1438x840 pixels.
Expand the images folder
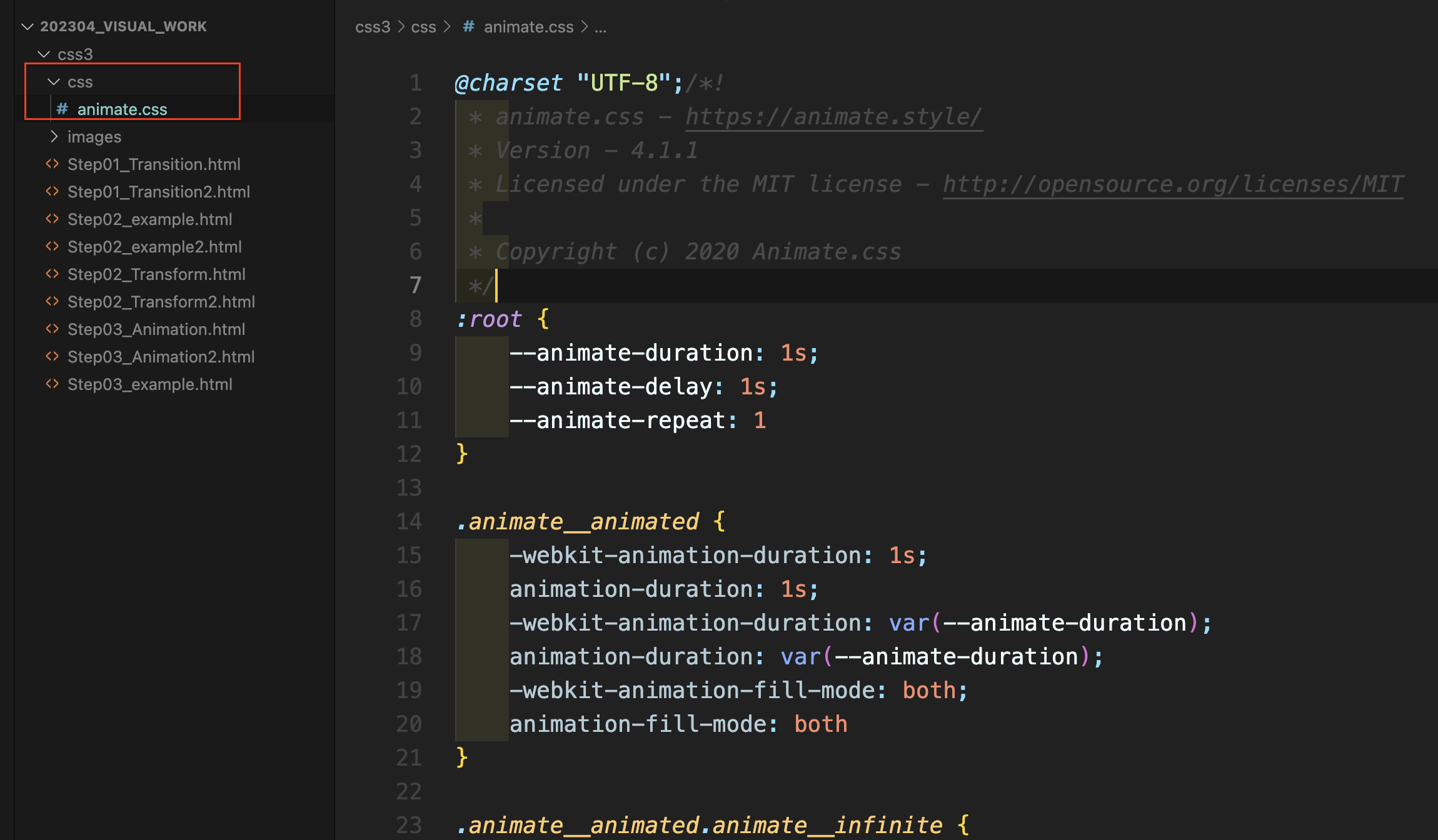tap(54, 137)
